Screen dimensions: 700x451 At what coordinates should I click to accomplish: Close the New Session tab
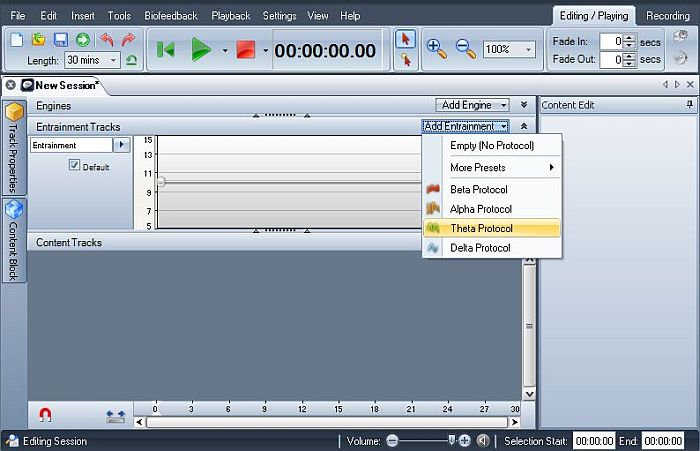[x=11, y=85]
